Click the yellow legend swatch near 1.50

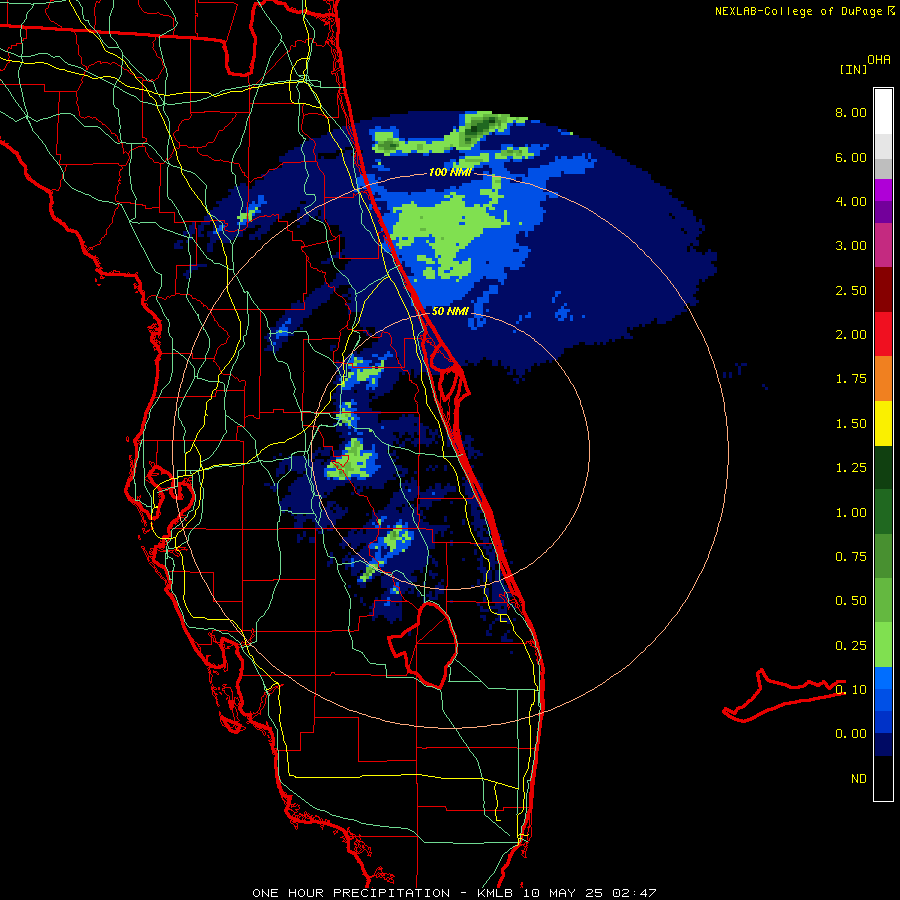click(x=883, y=423)
